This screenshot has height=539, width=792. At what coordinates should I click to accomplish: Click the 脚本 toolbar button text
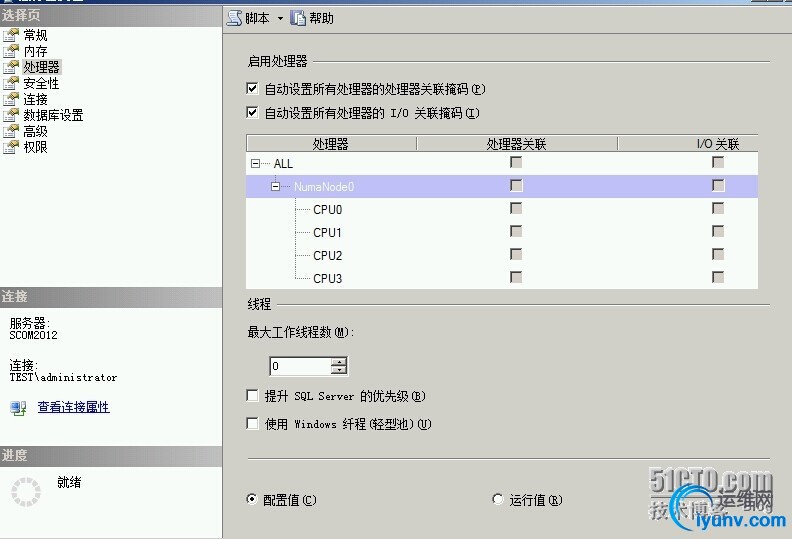click(x=257, y=18)
